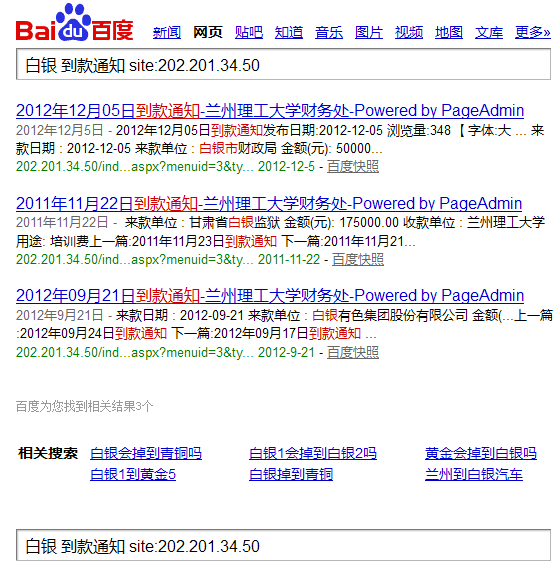Go to the 文库 tab
The height and width of the screenshot is (570, 554).
tap(489, 32)
